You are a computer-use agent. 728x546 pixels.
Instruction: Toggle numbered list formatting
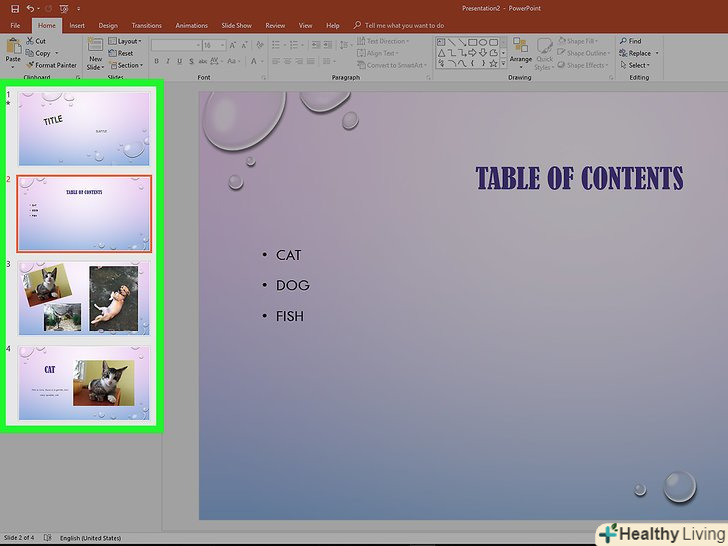293,45
